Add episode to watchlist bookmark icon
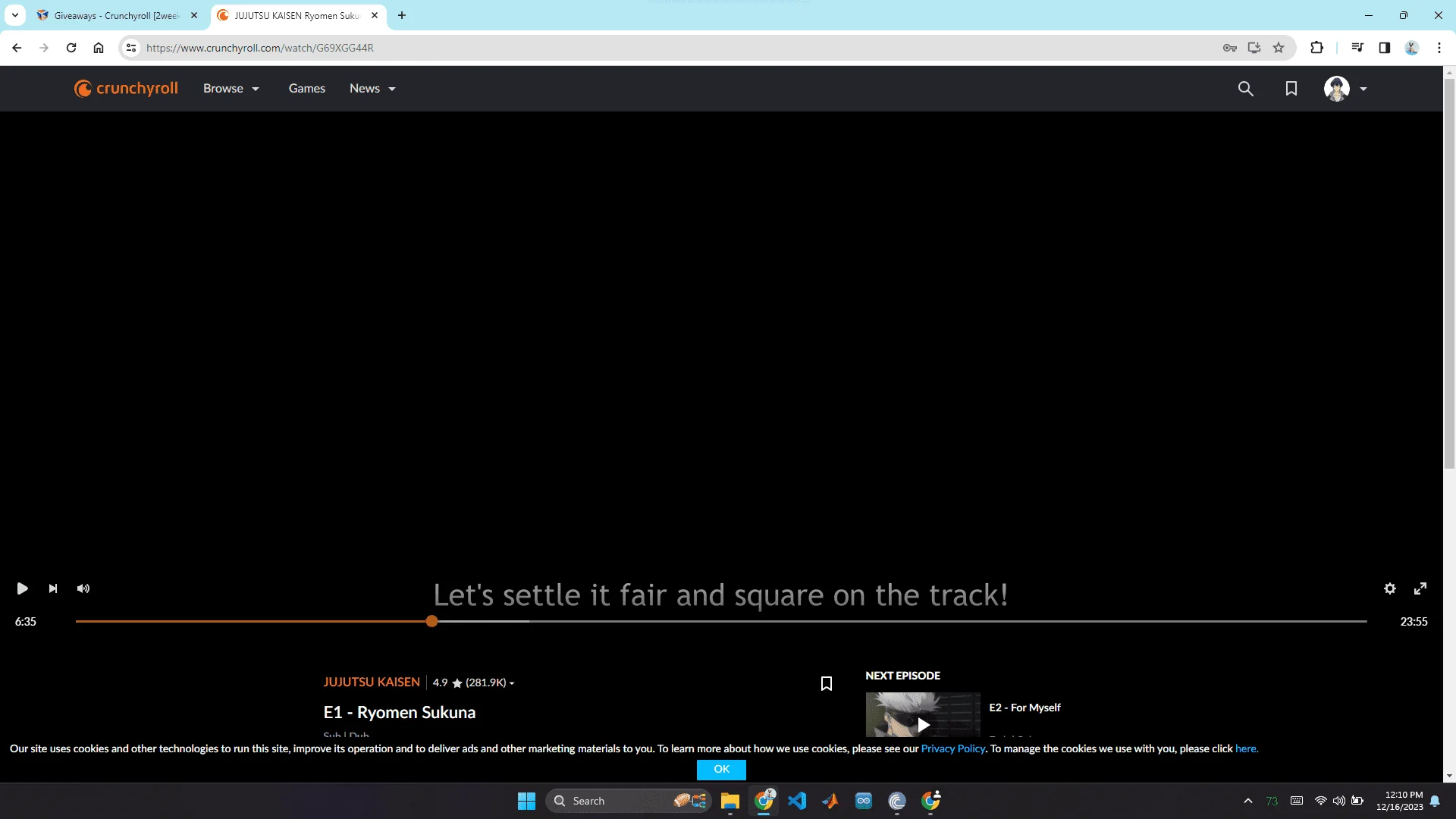This screenshot has height=819, width=1456. point(827,683)
